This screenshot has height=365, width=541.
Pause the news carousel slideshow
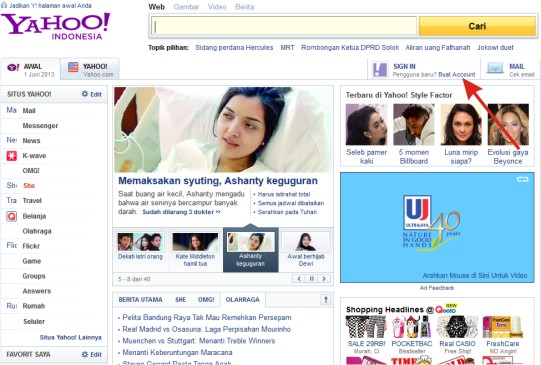[312, 278]
